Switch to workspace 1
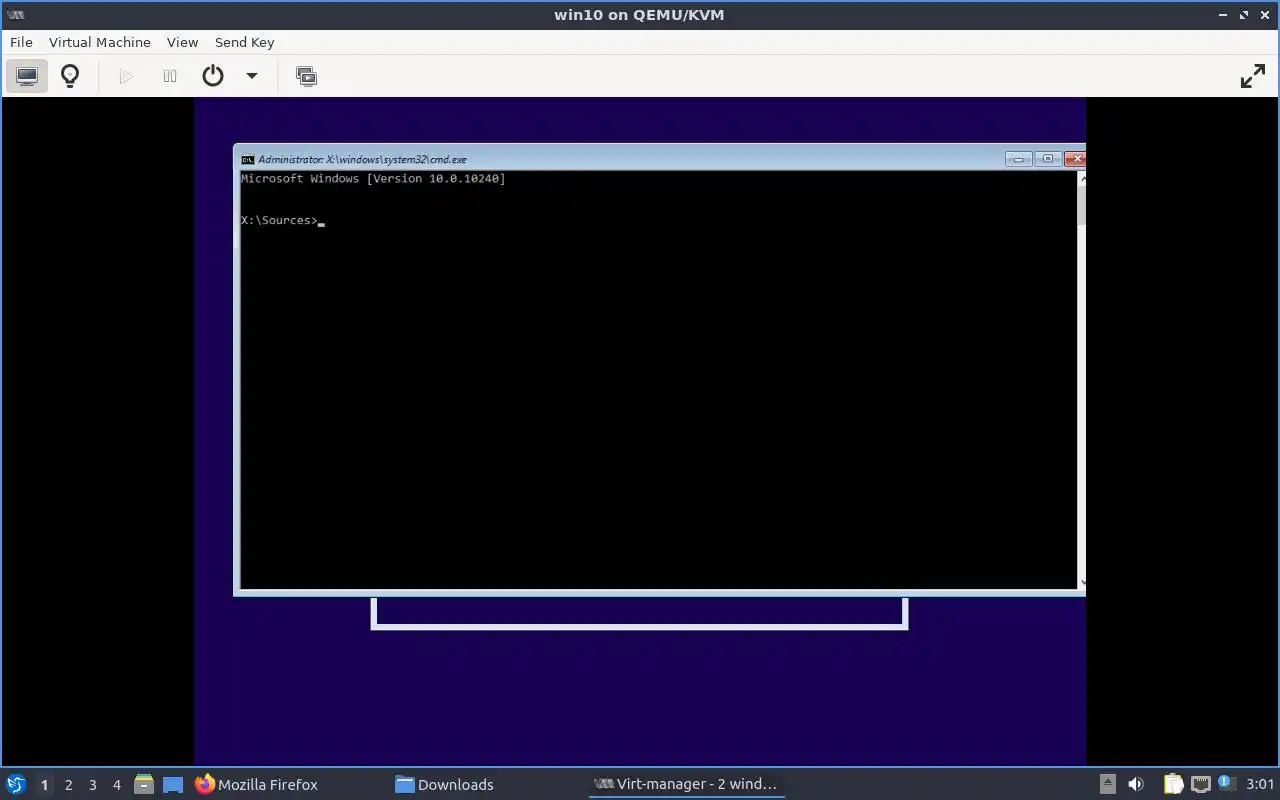 tap(44, 785)
